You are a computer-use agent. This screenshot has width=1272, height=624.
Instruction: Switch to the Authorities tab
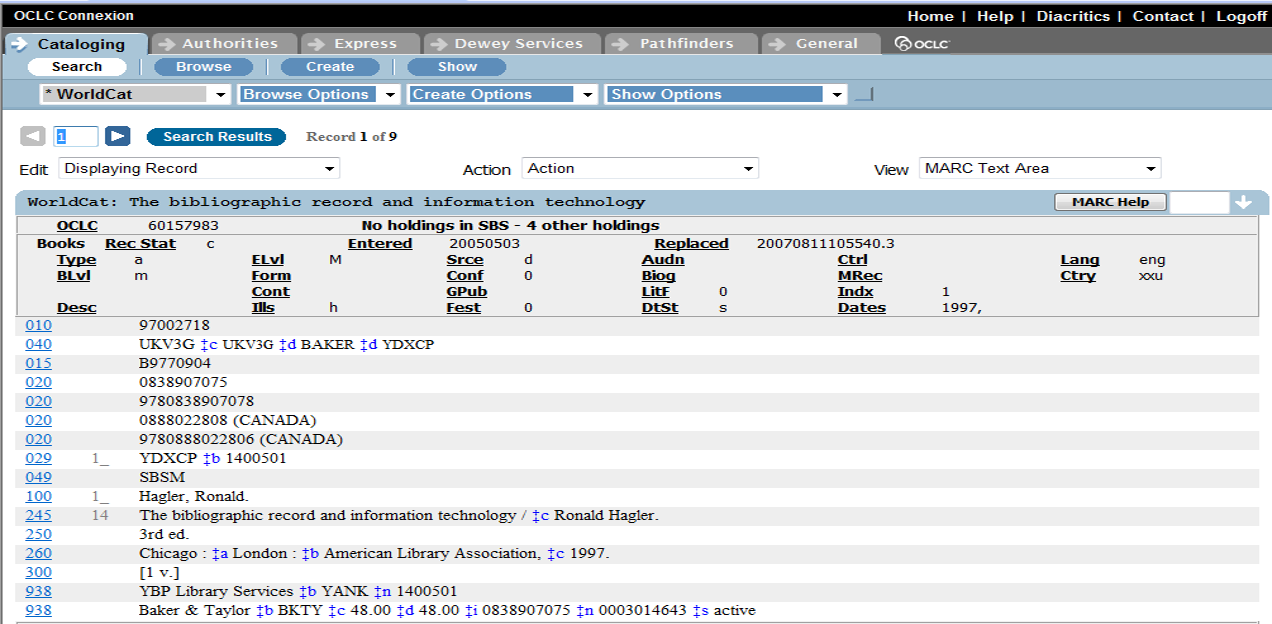pyautogui.click(x=229, y=44)
